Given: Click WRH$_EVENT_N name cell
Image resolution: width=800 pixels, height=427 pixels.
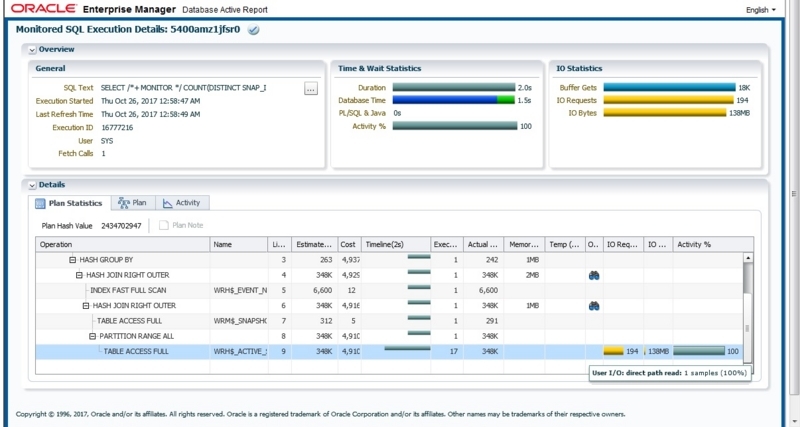Looking at the screenshot, I should 240,290.
